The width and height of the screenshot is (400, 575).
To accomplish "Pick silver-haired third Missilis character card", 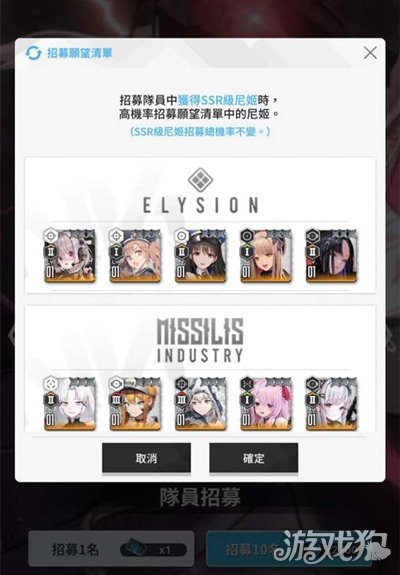I will 201,403.
